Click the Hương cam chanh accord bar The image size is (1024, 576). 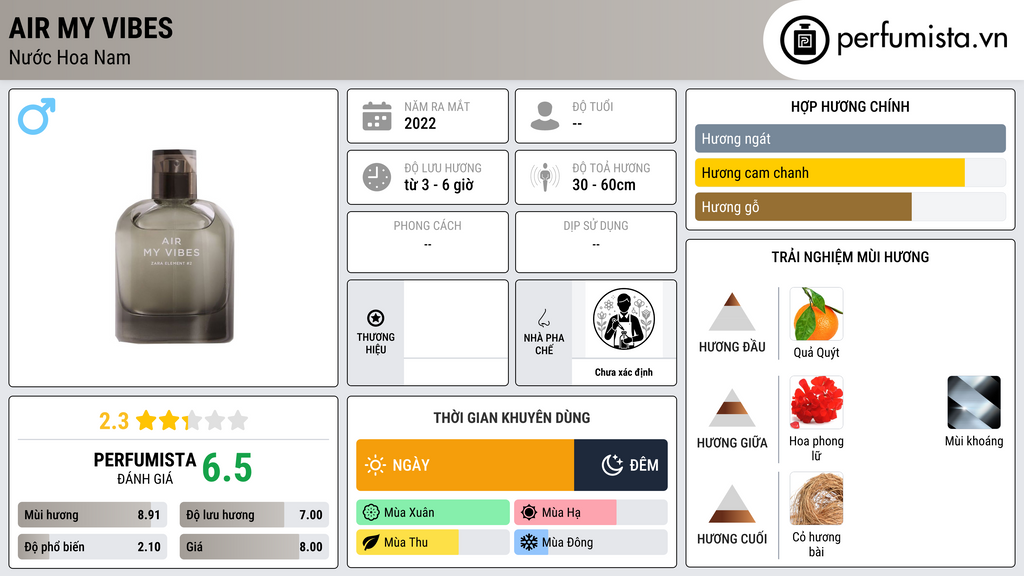850,172
